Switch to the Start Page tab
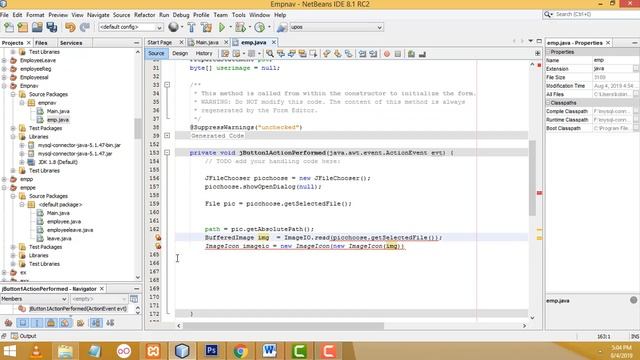Viewport: 640px width, 360px height. click(x=160, y=42)
